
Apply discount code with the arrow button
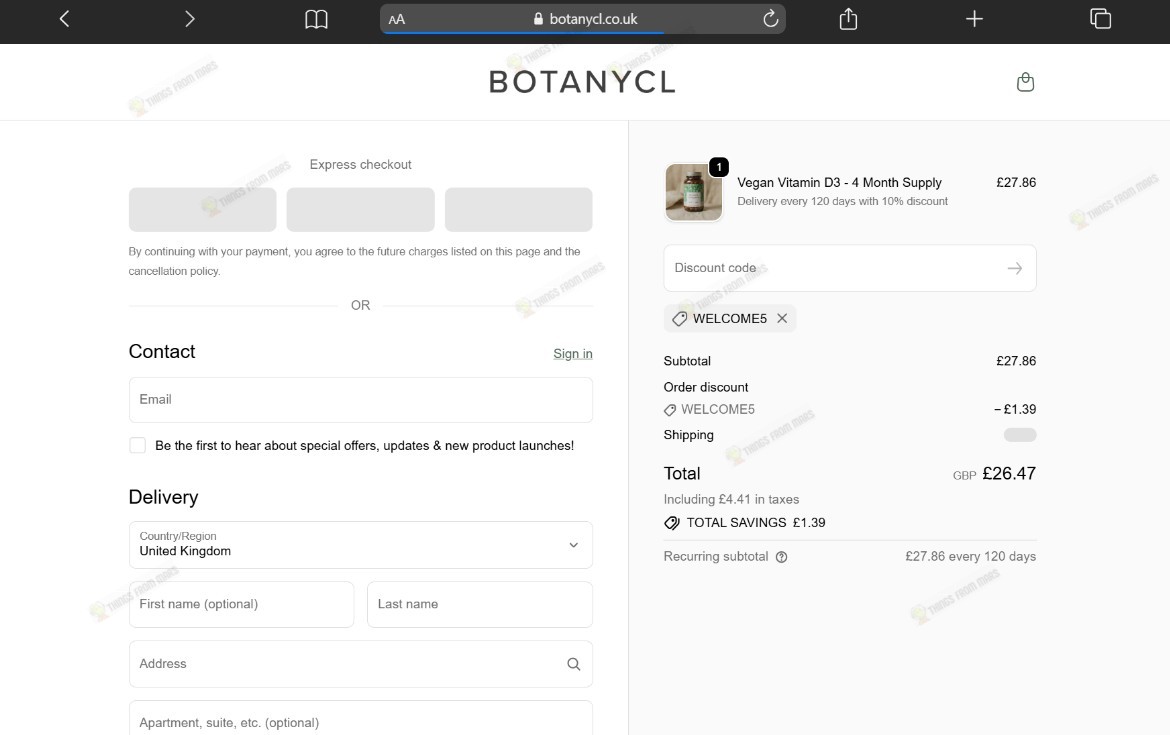coord(1014,268)
